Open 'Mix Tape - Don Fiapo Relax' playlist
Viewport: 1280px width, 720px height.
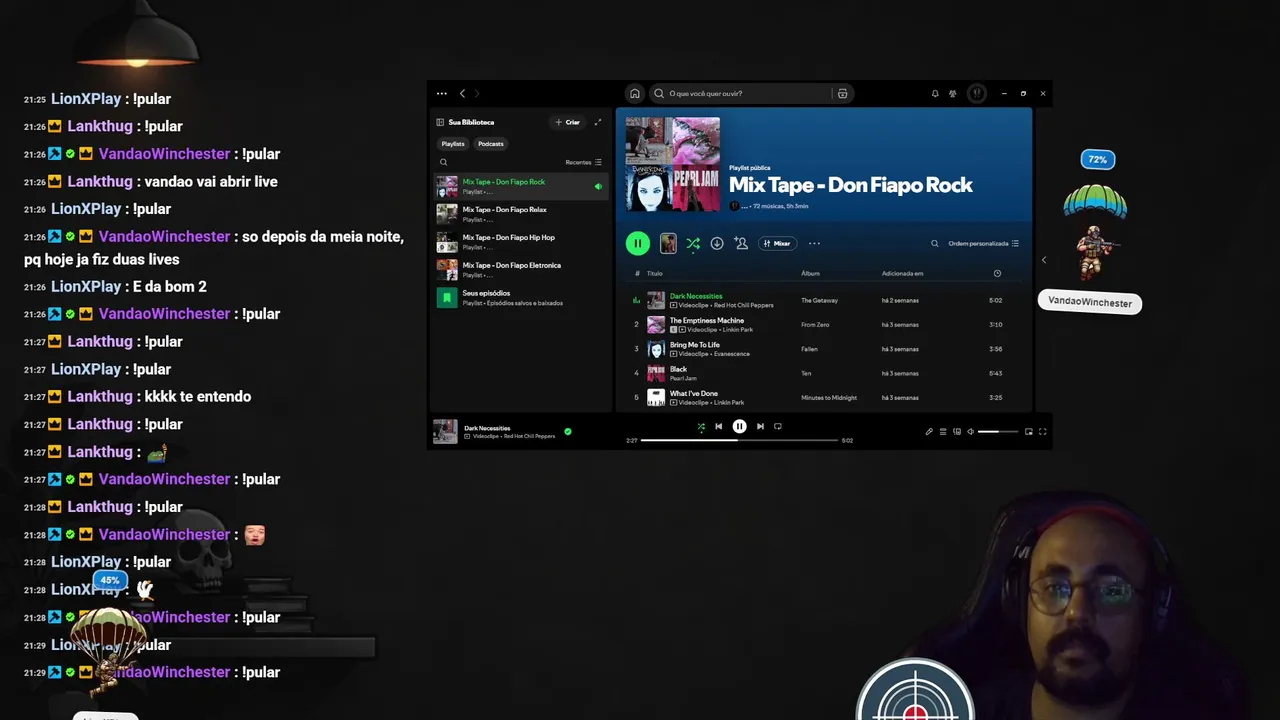(521, 214)
